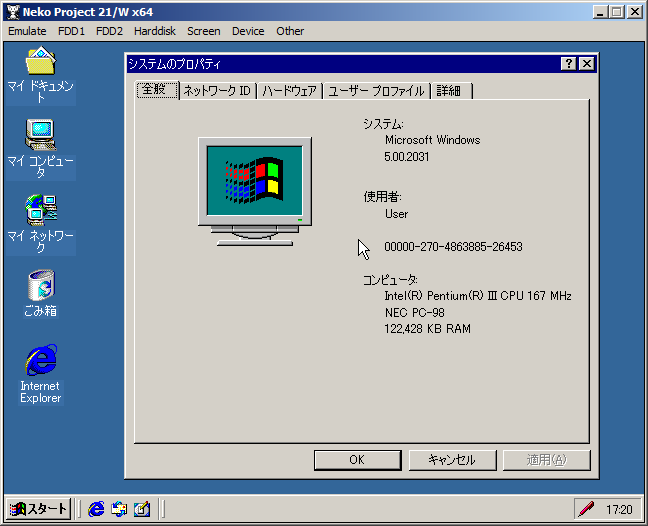Open the Harddisk menu
The image size is (648, 526).
point(155,31)
